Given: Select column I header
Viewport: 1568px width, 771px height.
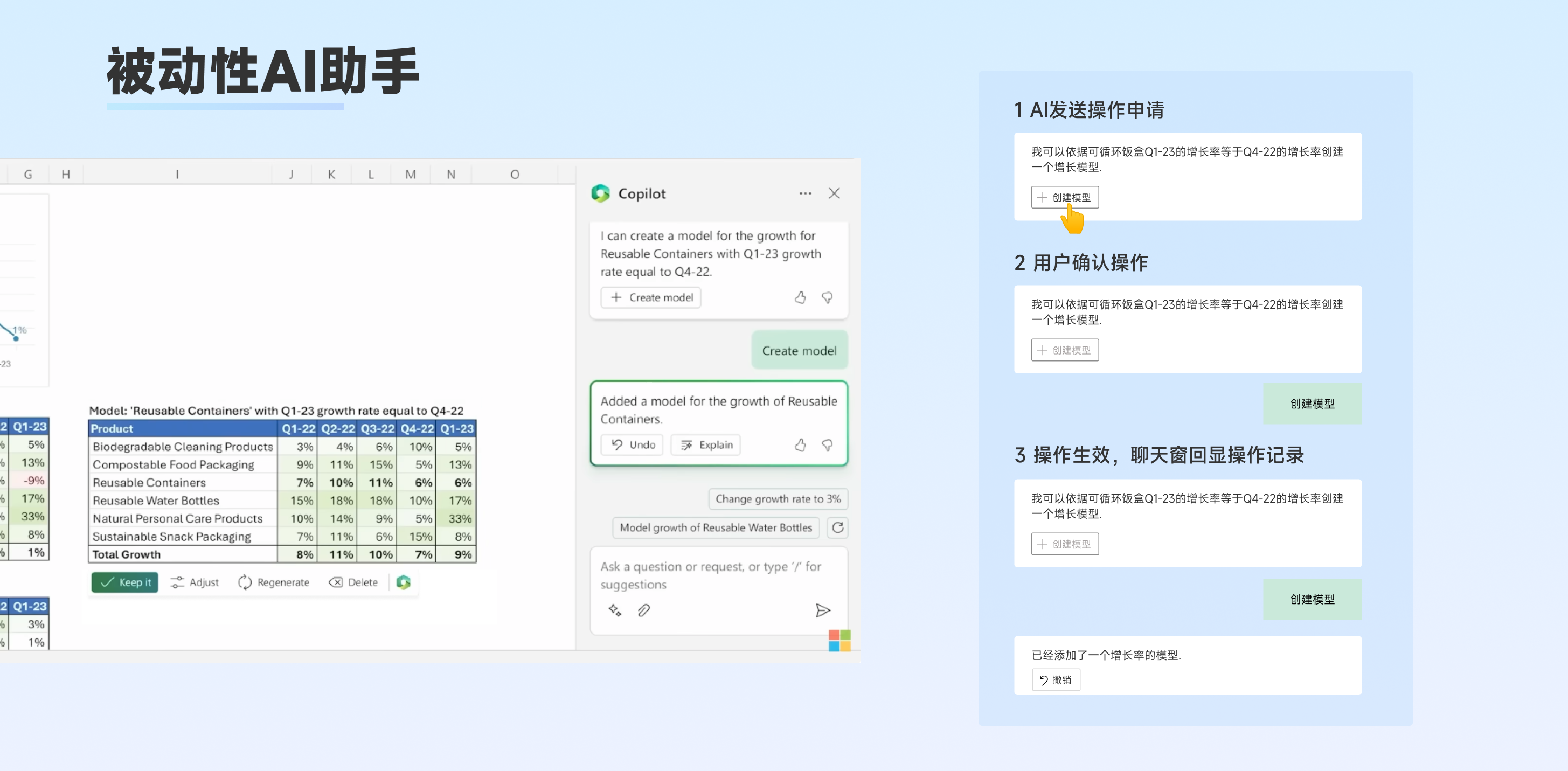Looking at the screenshot, I should click(x=177, y=175).
